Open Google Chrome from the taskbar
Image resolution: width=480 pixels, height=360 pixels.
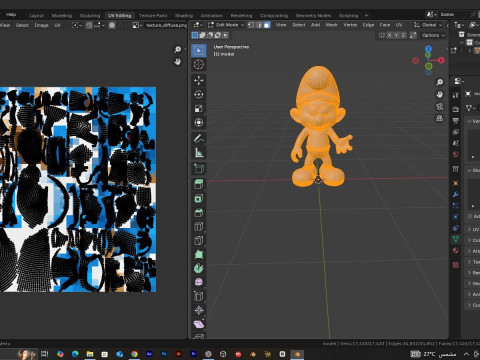(134, 354)
